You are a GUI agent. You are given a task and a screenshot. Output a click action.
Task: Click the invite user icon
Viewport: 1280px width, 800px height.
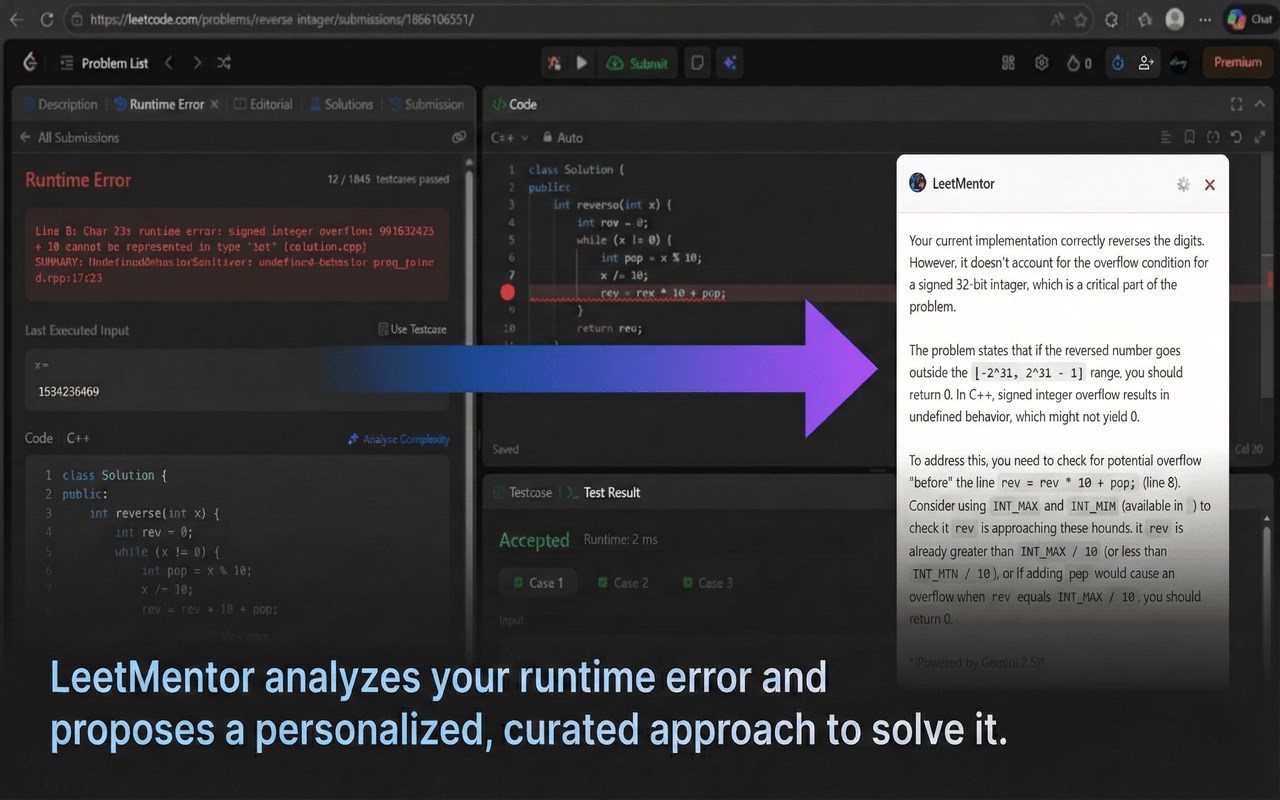tap(1146, 63)
